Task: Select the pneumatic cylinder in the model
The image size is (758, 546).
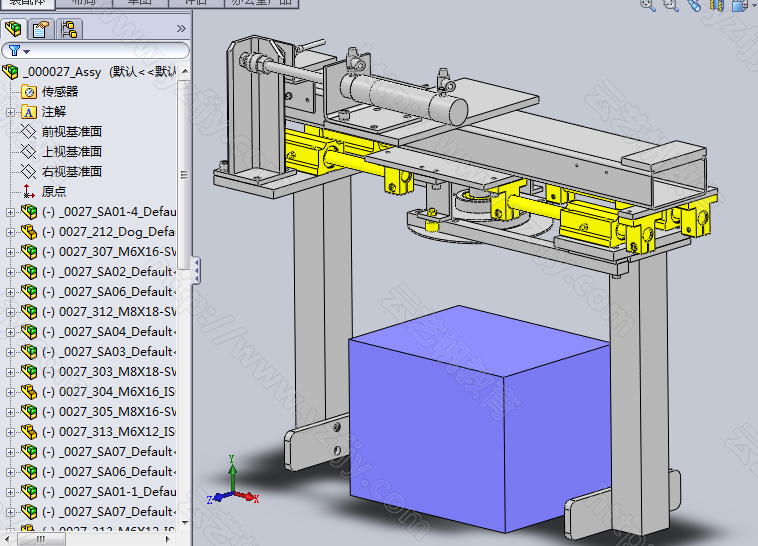Action: point(405,98)
